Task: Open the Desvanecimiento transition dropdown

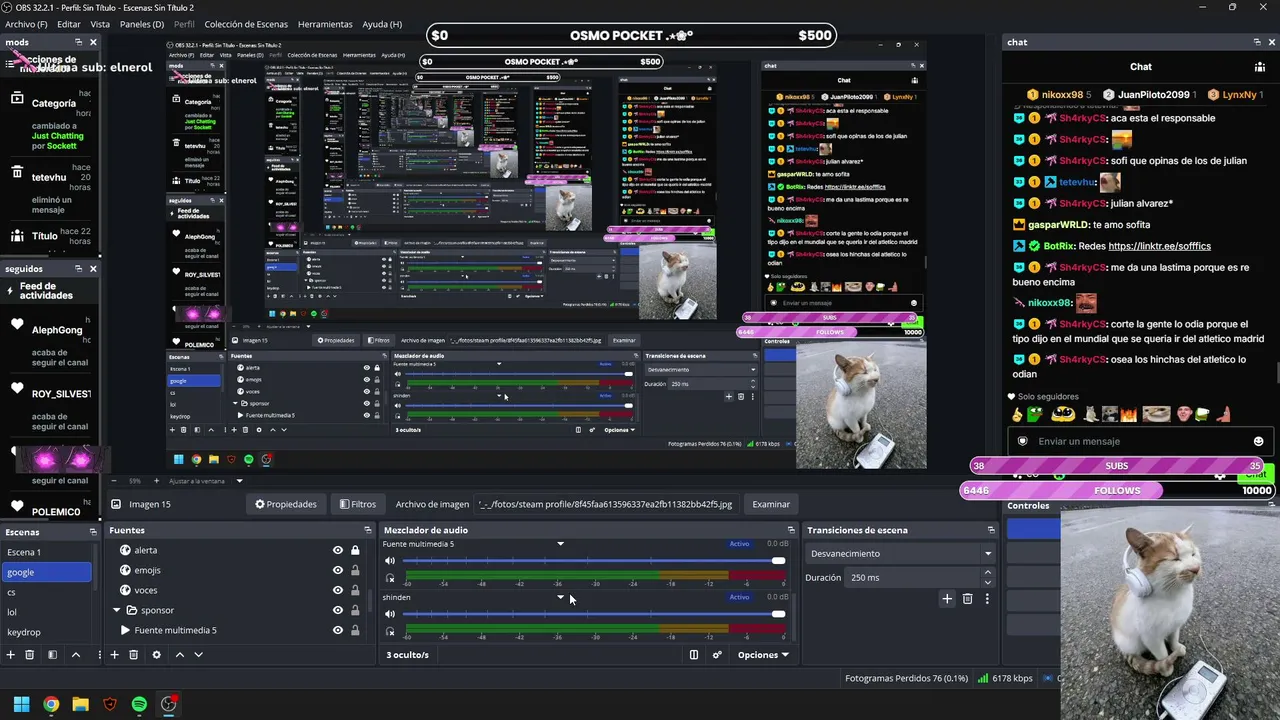Action: [901, 553]
